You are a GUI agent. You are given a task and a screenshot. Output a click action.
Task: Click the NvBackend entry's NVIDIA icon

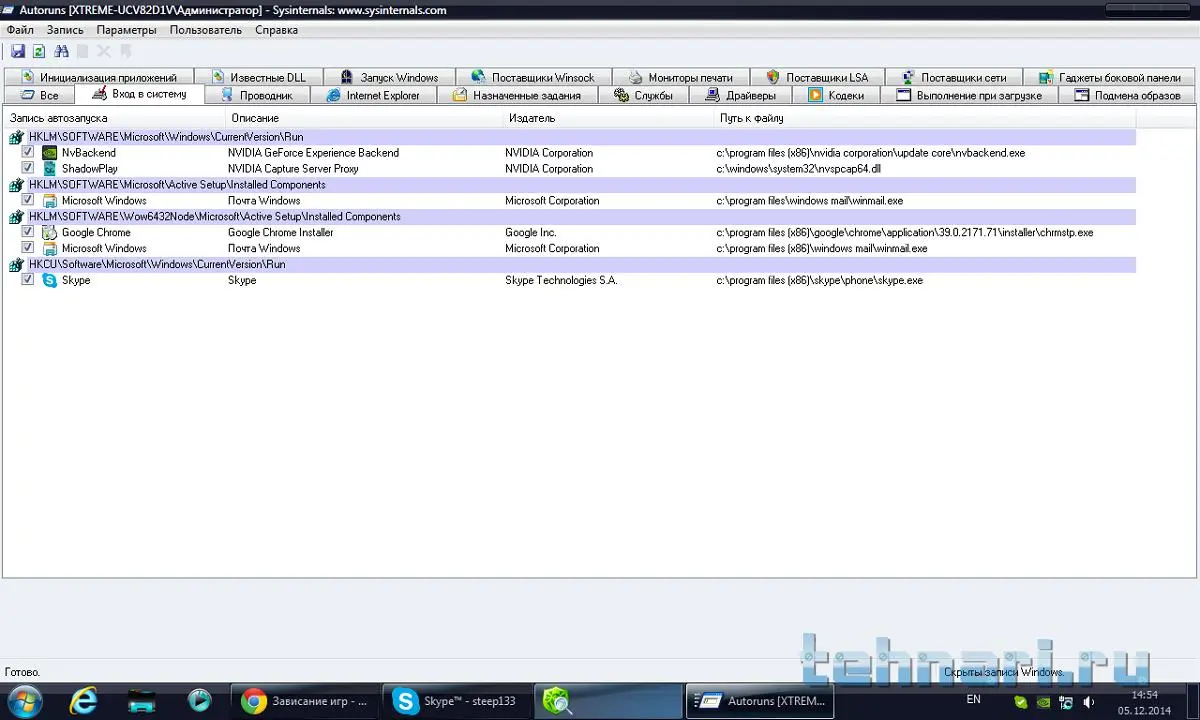[x=49, y=153]
